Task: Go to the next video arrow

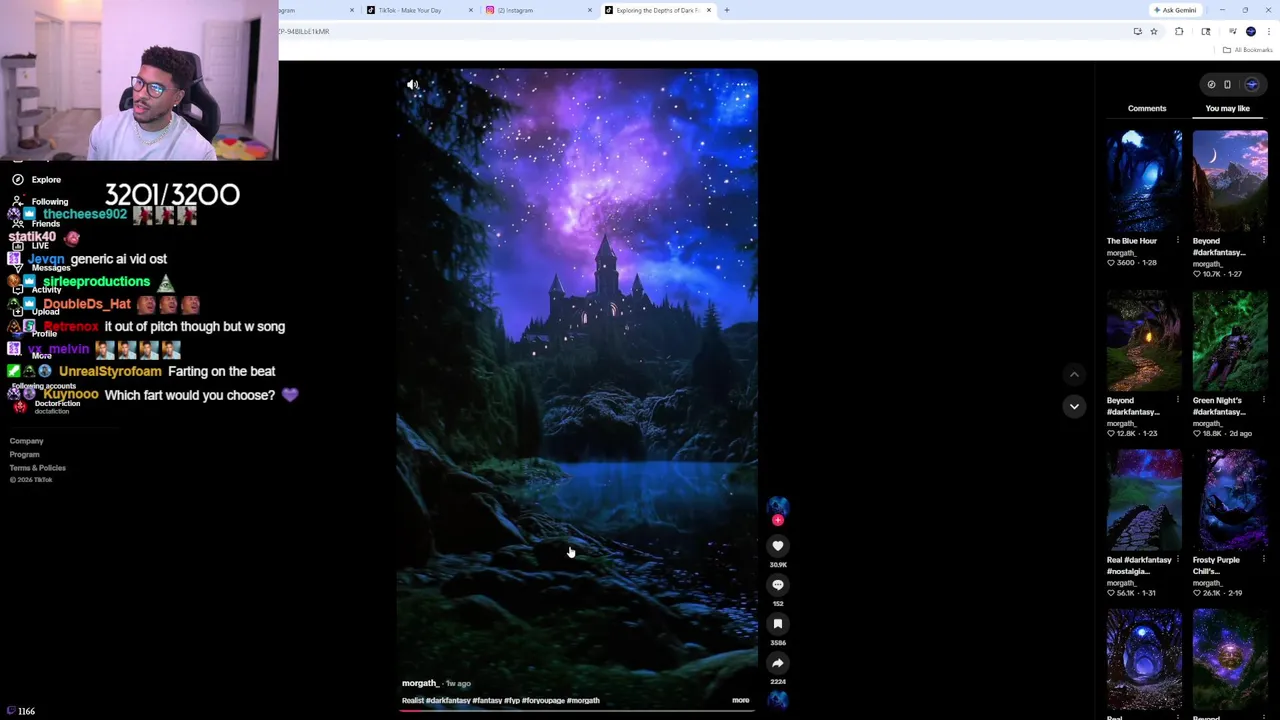Action: [x=1074, y=406]
